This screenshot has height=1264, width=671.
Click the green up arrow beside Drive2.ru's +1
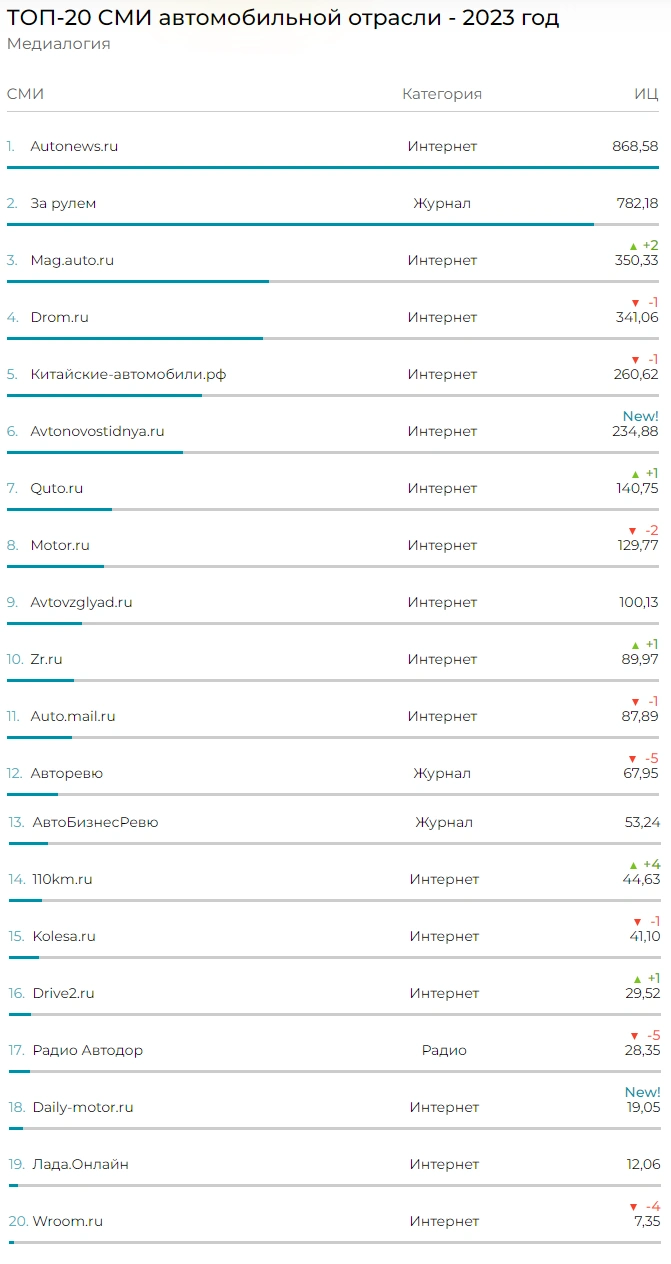(635, 979)
